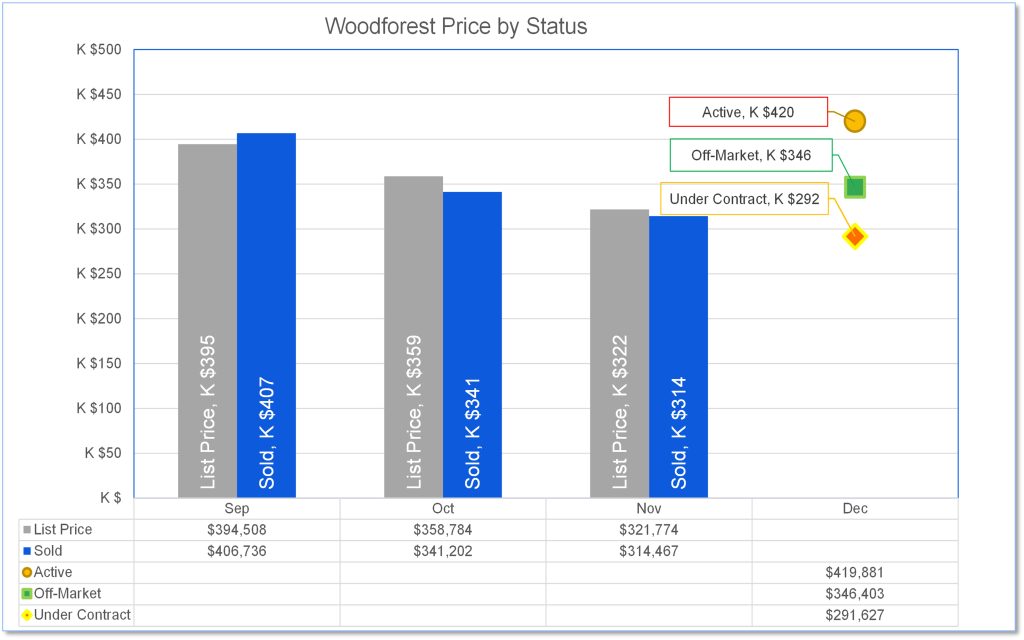Viewport: 1024px width, 640px height.
Task: Click the Sold legend blue swatch
Action: click(27, 551)
